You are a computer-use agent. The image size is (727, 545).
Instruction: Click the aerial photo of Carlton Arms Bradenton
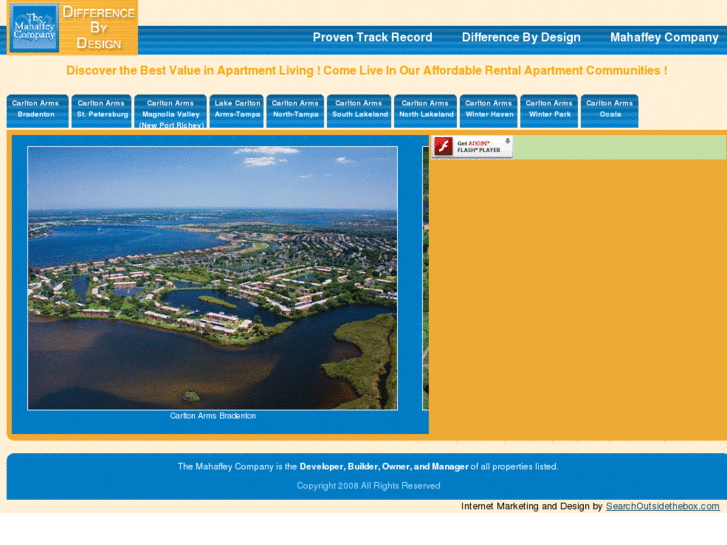click(212, 278)
